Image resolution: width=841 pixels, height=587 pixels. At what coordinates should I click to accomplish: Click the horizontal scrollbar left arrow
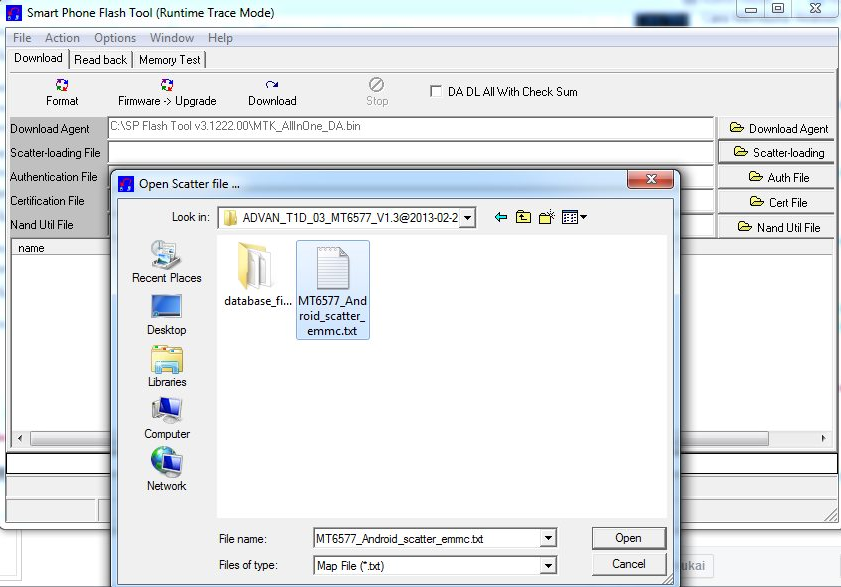pos(20,438)
